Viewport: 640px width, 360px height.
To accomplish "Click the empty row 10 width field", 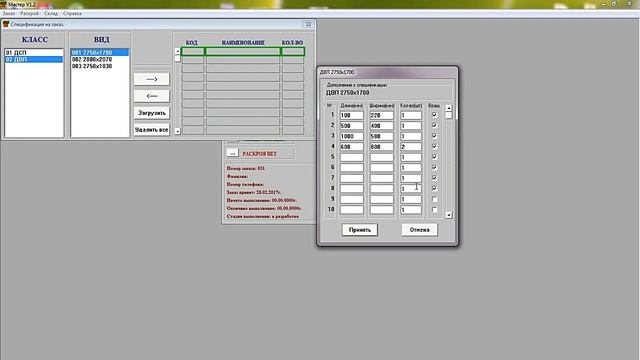I will (382, 210).
